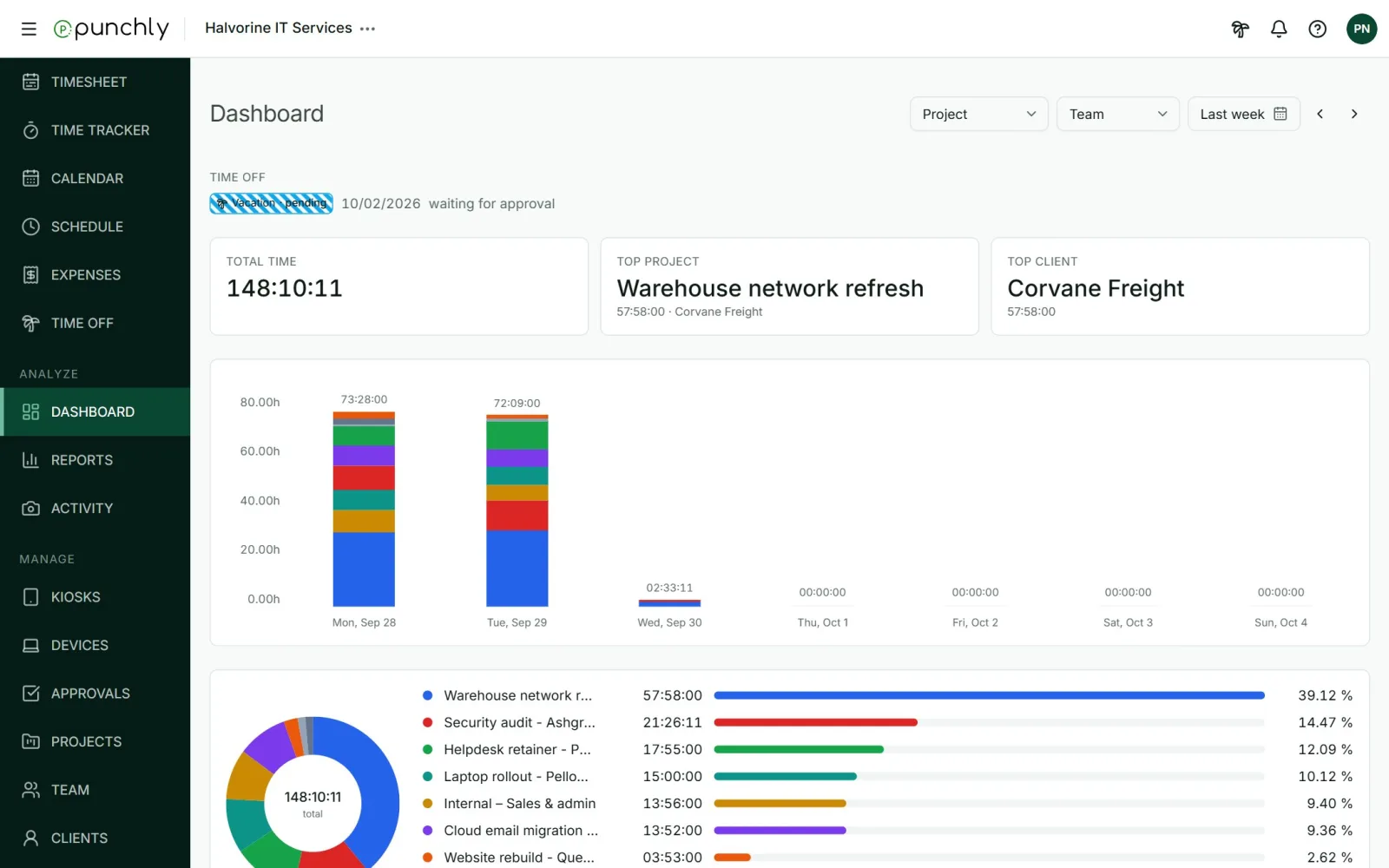Open the Last week date range picker
Image resolution: width=1389 pixels, height=868 pixels.
pos(1243,114)
